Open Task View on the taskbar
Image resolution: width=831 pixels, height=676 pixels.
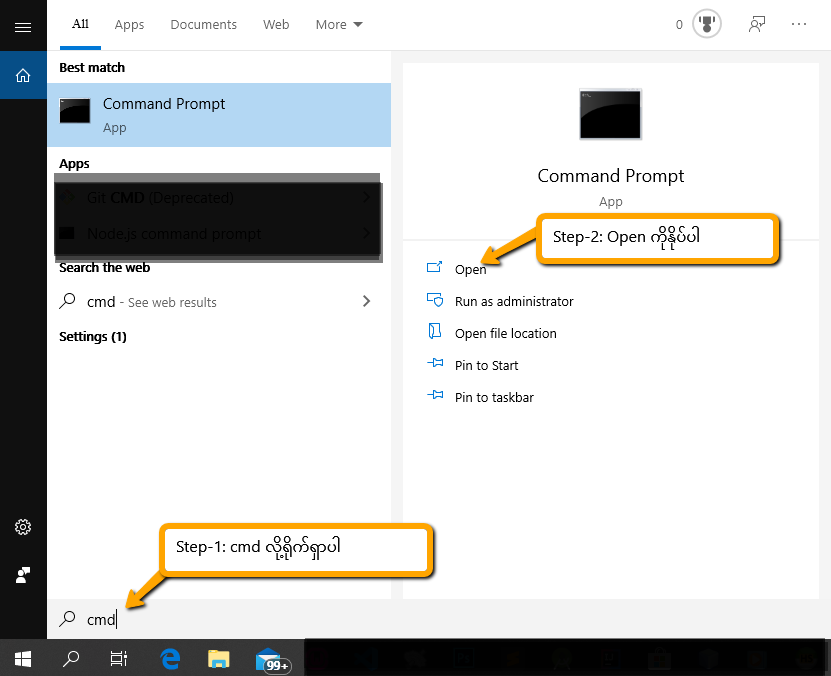click(119, 659)
